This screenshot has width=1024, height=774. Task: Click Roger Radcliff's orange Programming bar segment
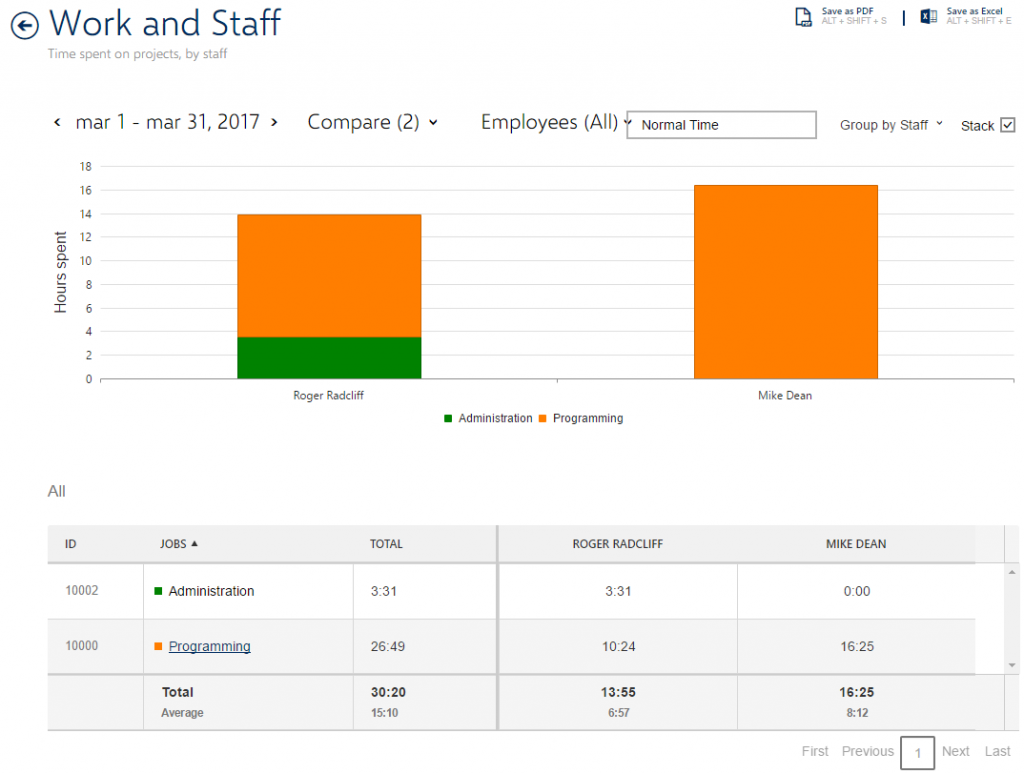click(329, 276)
